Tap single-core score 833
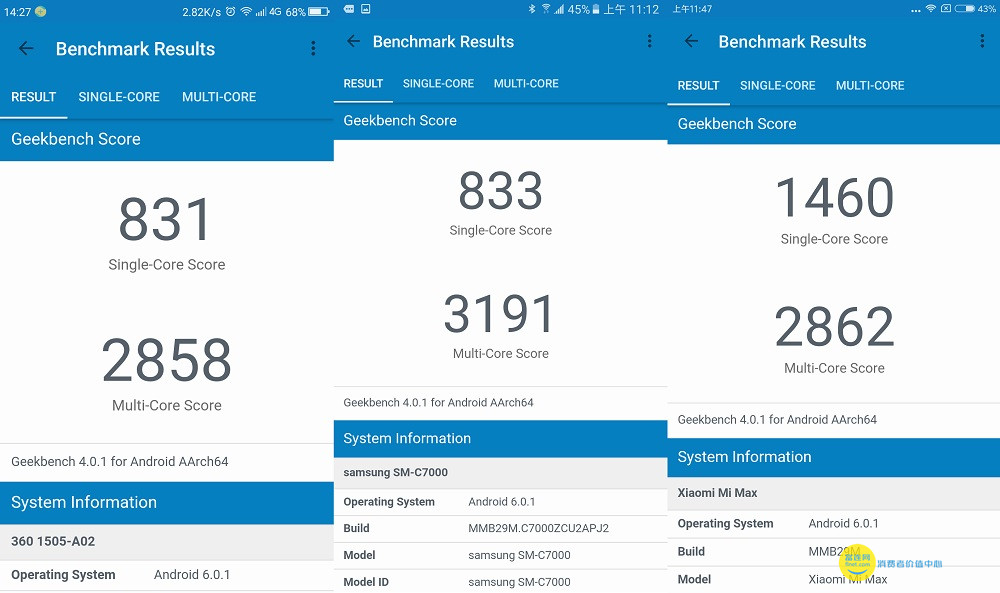The height and width of the screenshot is (593, 1000). [501, 191]
